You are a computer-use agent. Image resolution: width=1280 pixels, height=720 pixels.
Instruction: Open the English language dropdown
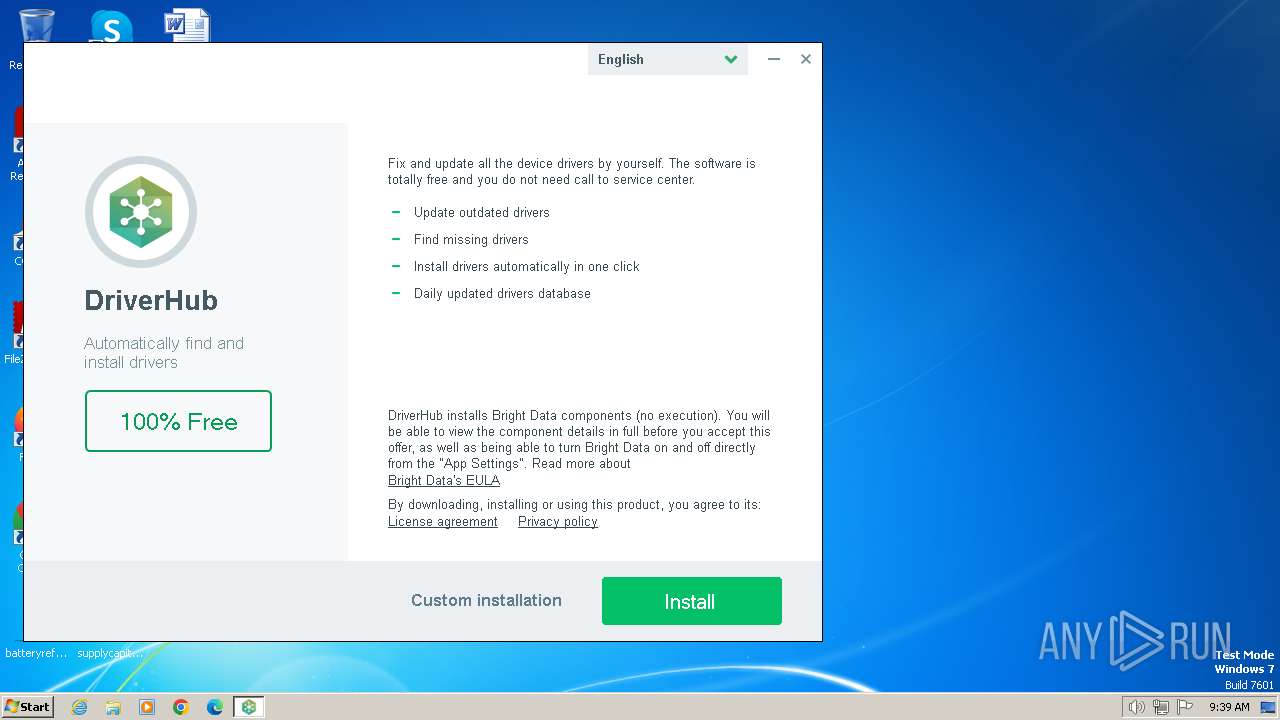pos(667,59)
